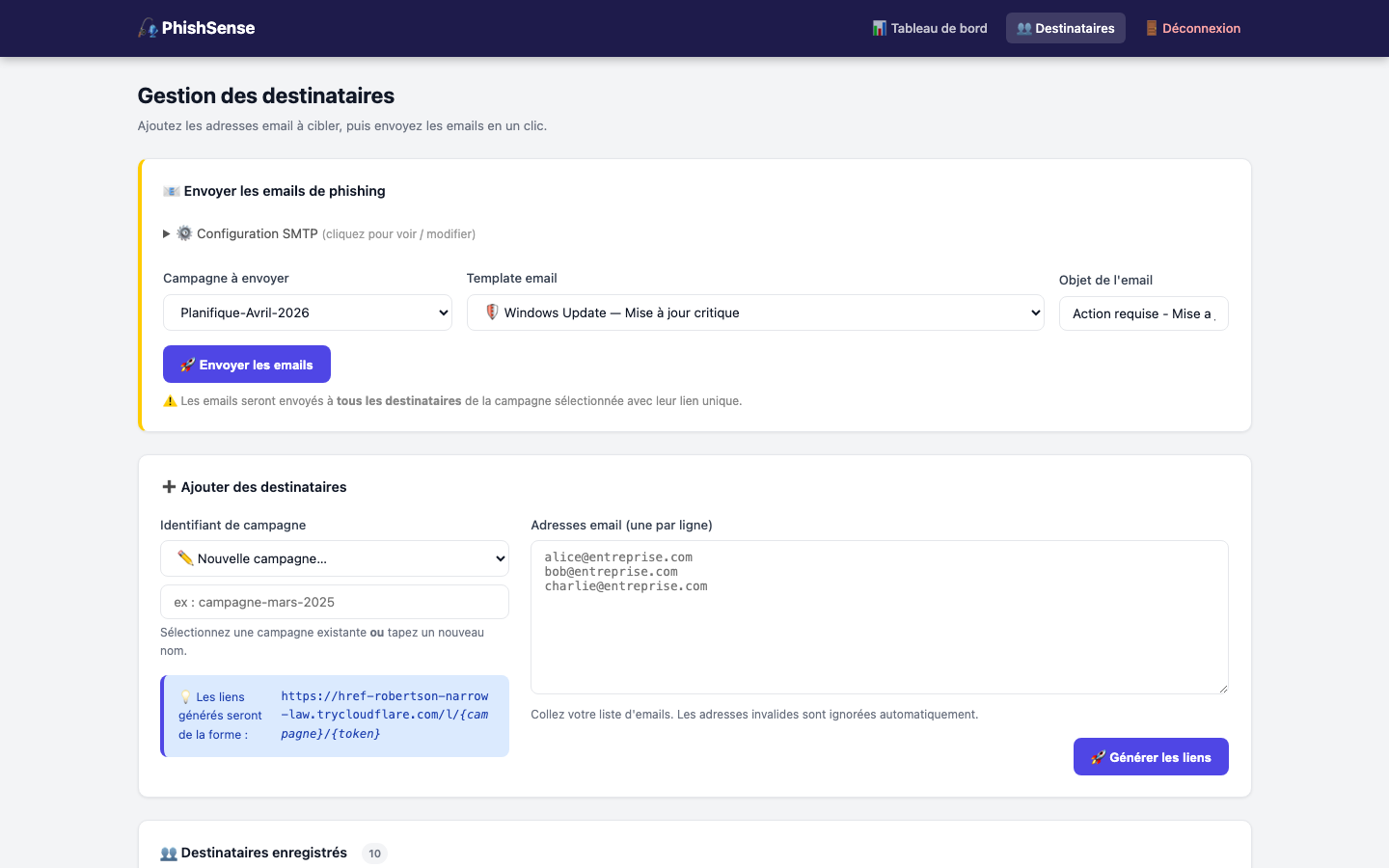Log out via Déconnexion
This screenshot has width=1389, height=868.
[x=1192, y=28]
